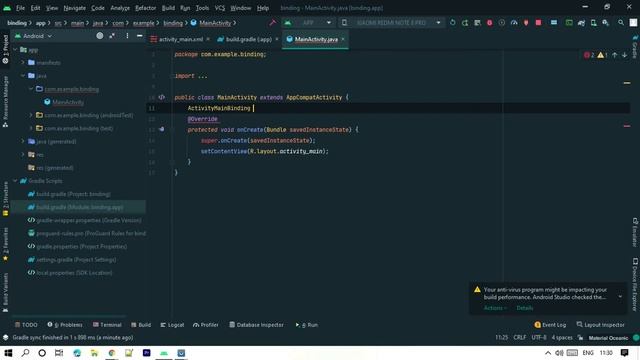Go to next highlighted error down arrow
This screenshot has height=360, width=640.
point(624,55)
